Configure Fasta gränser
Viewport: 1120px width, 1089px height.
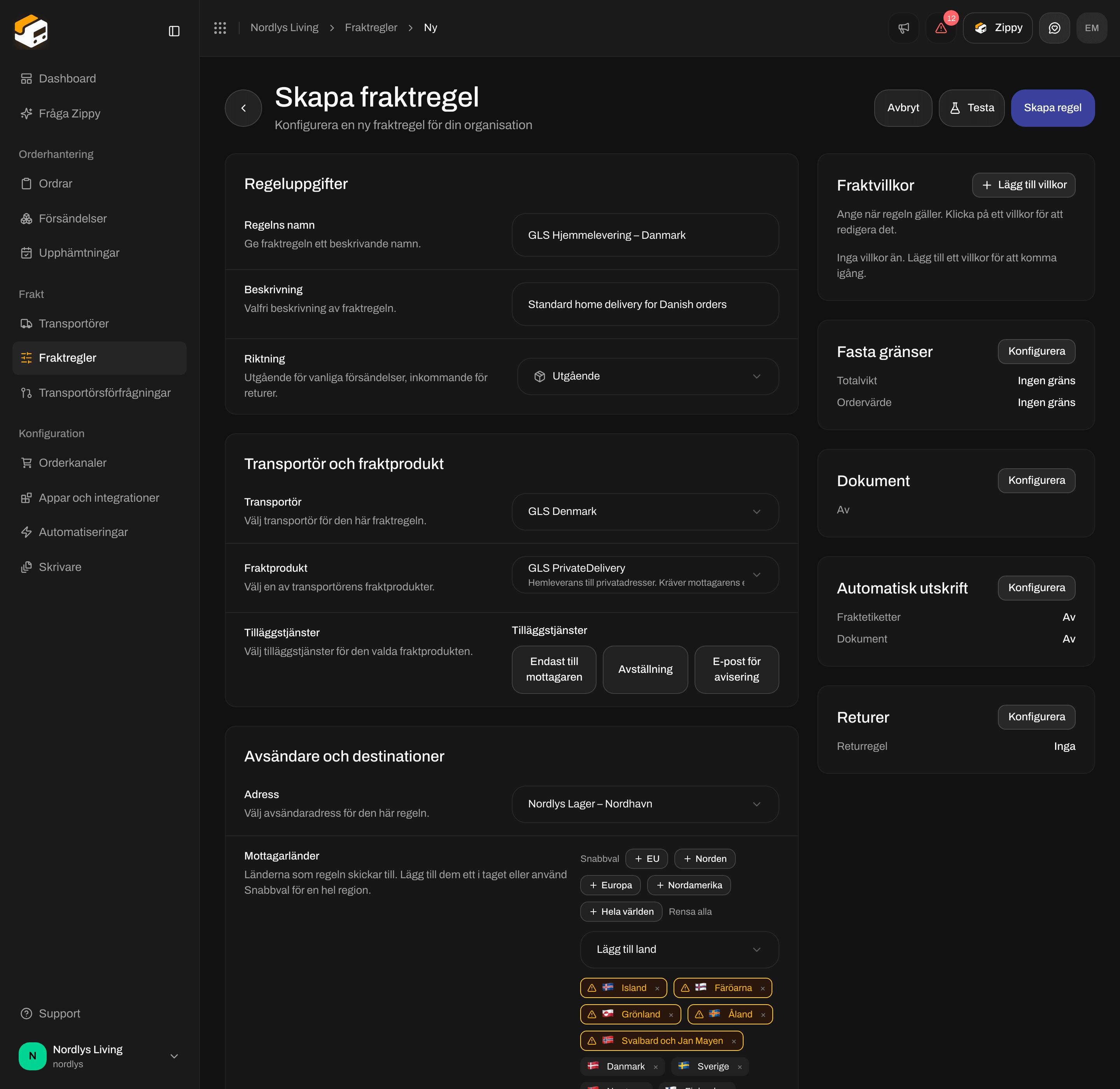pyautogui.click(x=1036, y=351)
